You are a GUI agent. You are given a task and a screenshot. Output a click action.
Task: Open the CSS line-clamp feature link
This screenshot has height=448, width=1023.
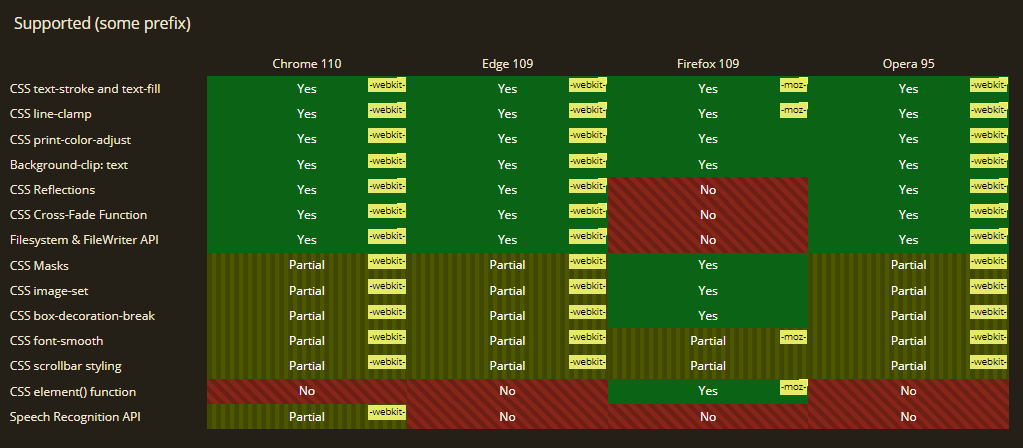point(51,114)
